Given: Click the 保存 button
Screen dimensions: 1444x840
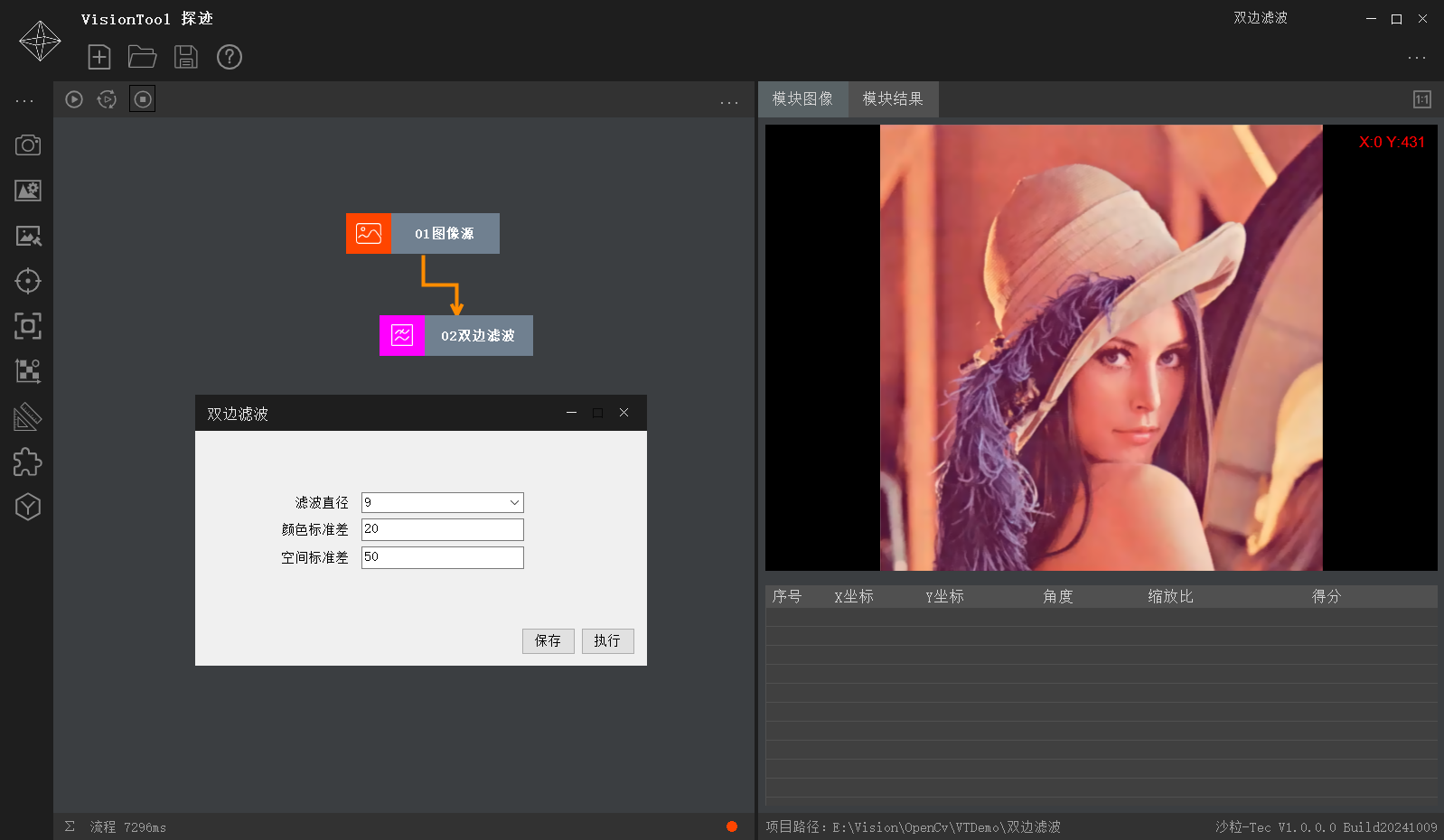Looking at the screenshot, I should click(x=548, y=641).
